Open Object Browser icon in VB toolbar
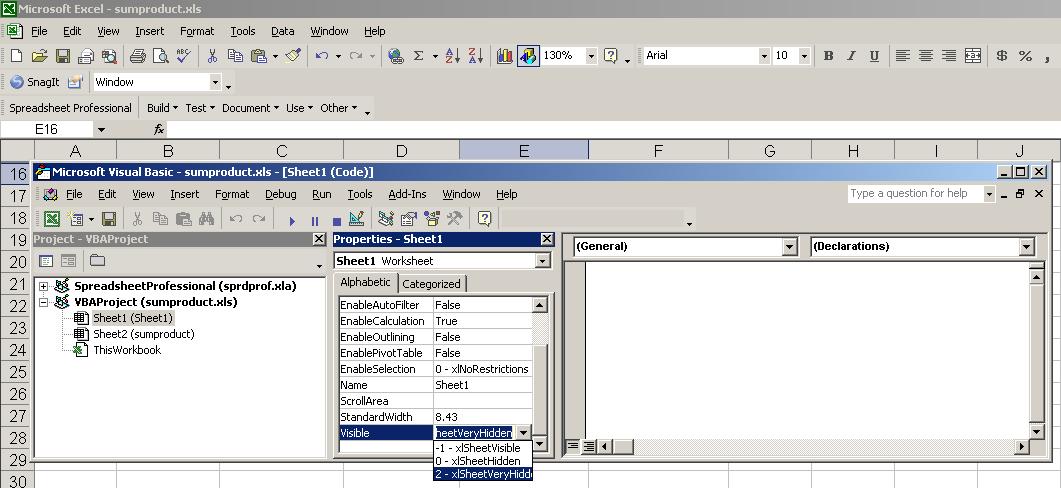 [x=432, y=219]
